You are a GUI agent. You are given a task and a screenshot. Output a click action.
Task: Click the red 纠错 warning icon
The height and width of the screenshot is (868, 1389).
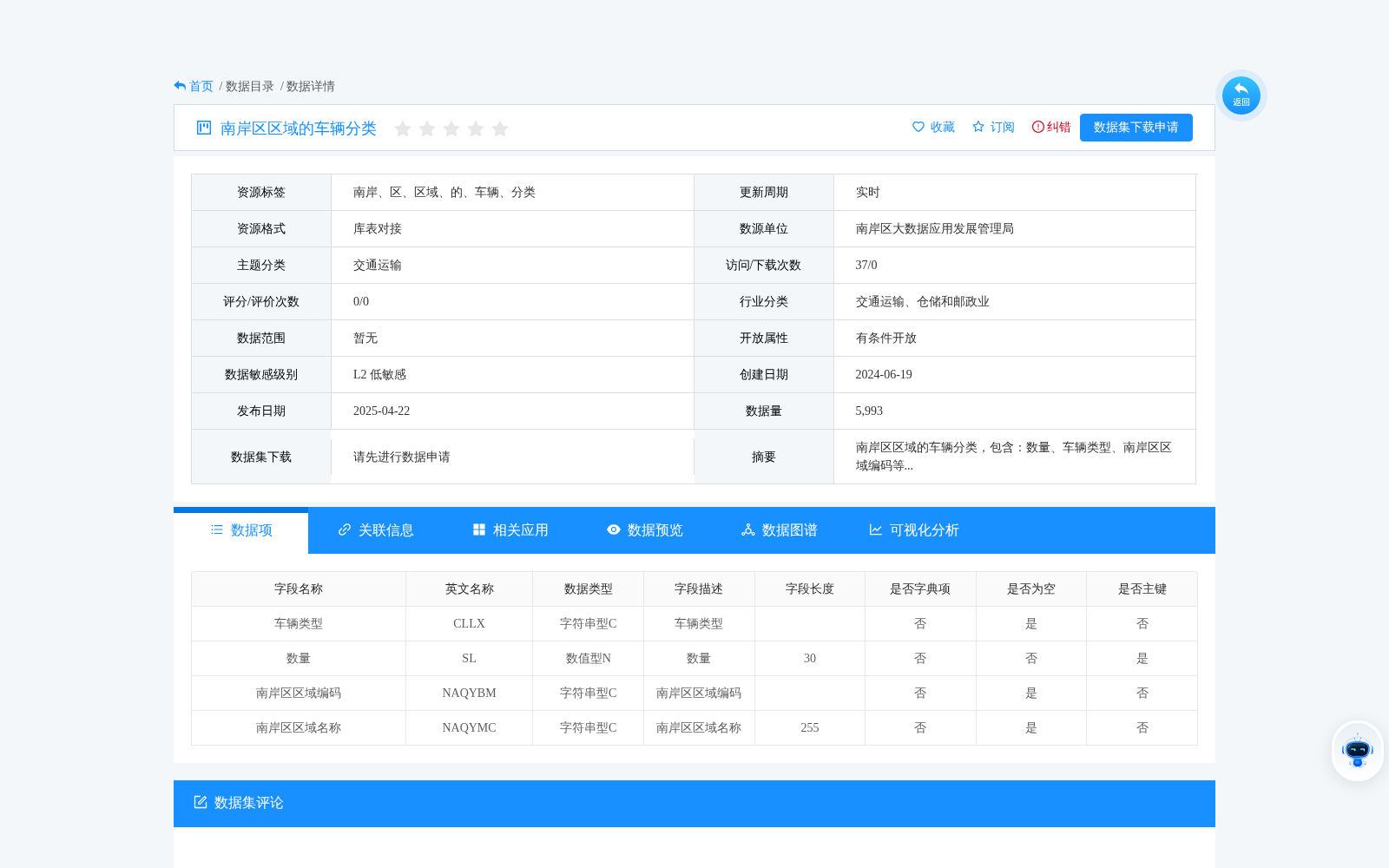coord(1038,127)
